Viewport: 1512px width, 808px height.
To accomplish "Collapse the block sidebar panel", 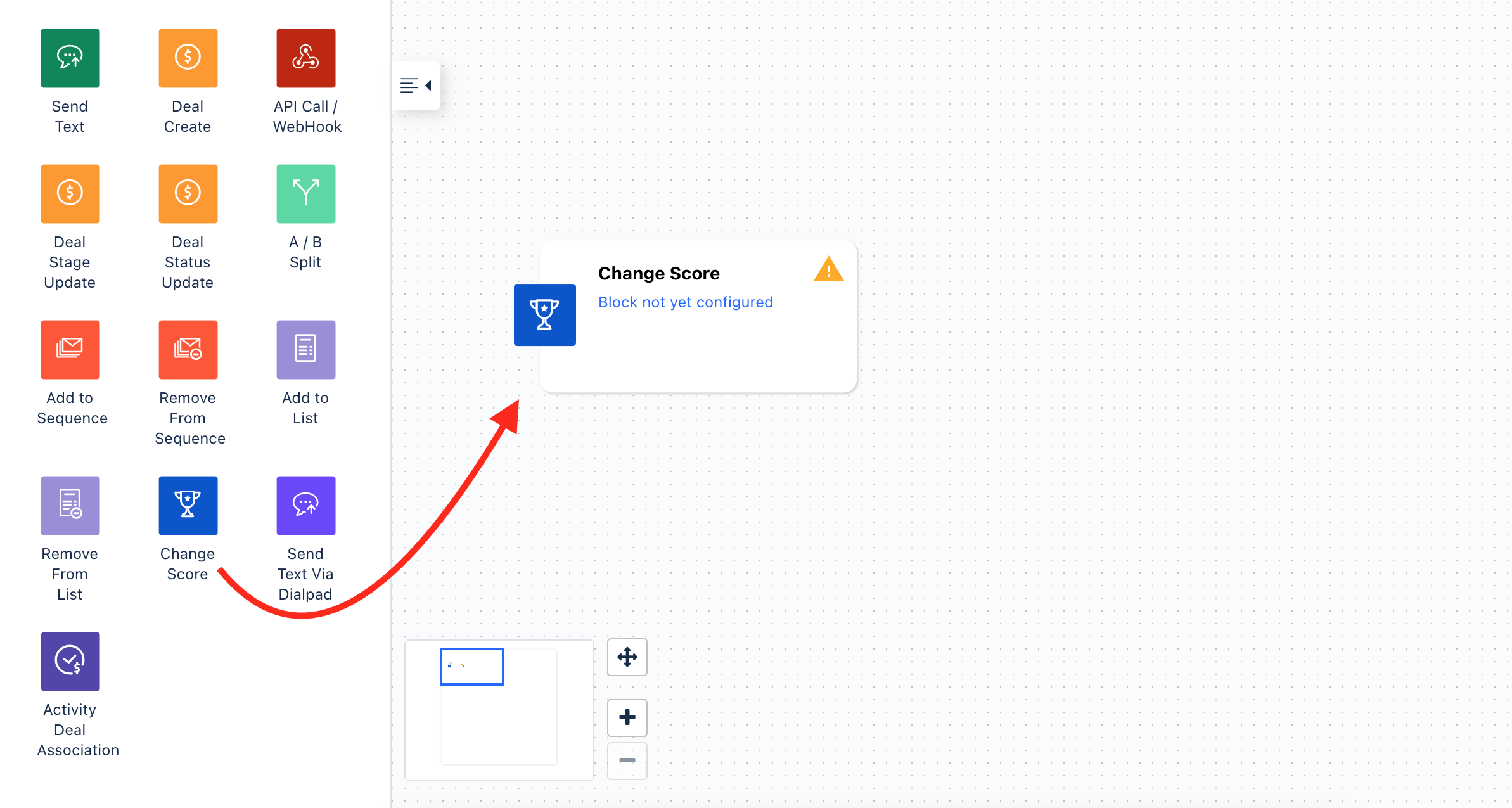I will point(416,86).
